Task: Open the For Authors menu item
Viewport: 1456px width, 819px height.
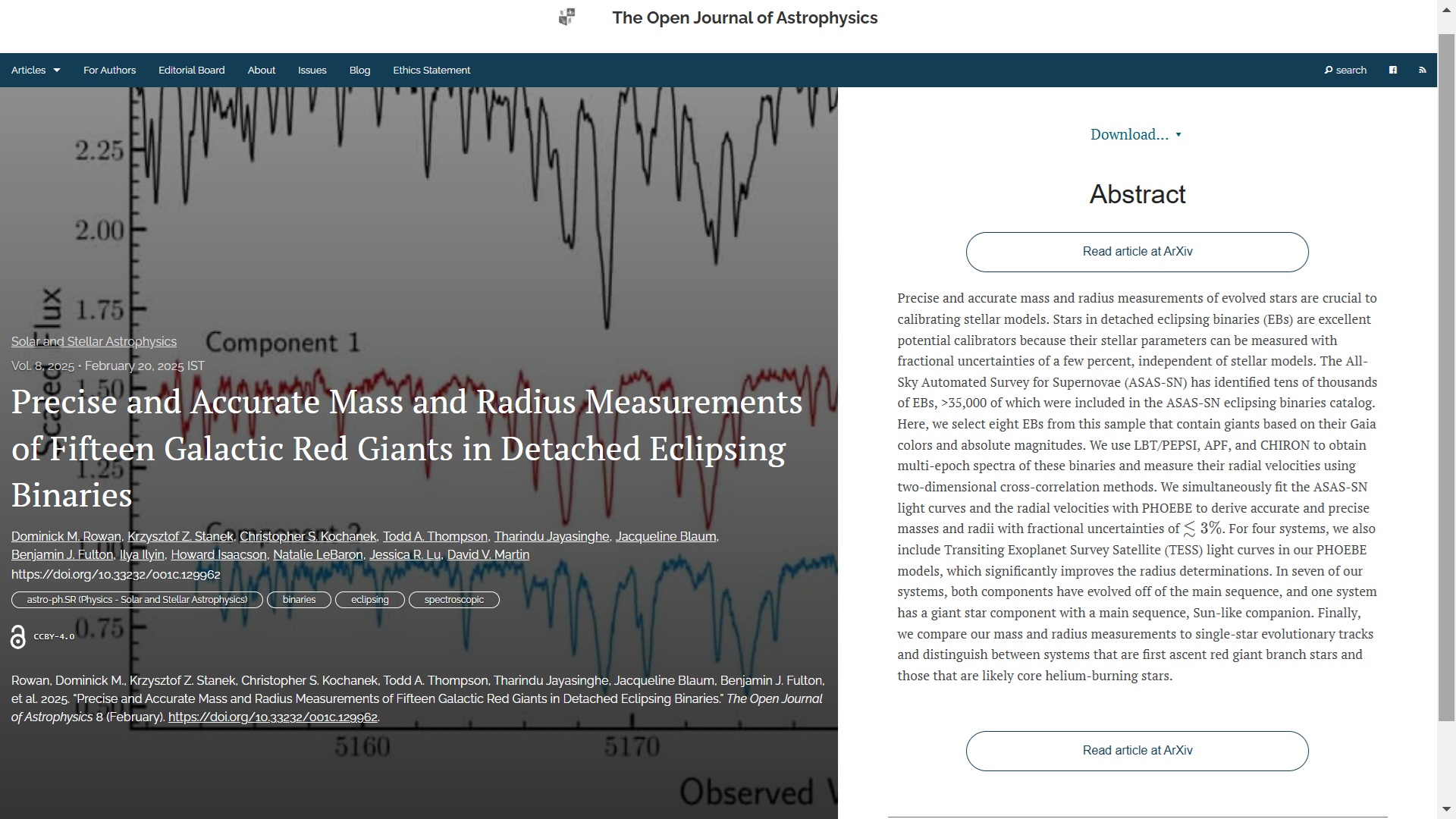Action: click(x=109, y=70)
